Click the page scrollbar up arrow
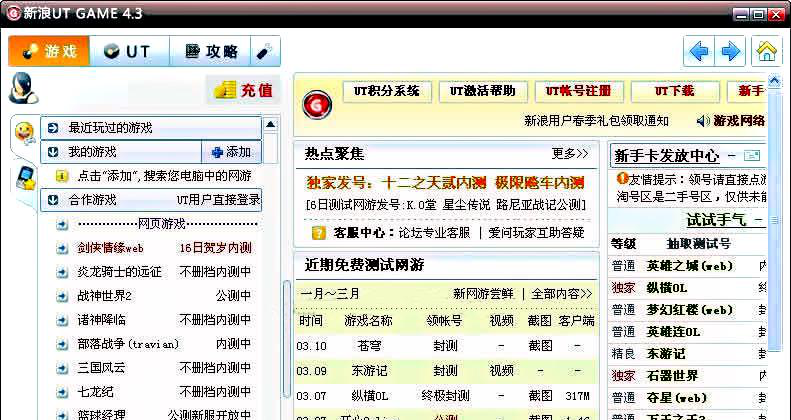 click(774, 81)
